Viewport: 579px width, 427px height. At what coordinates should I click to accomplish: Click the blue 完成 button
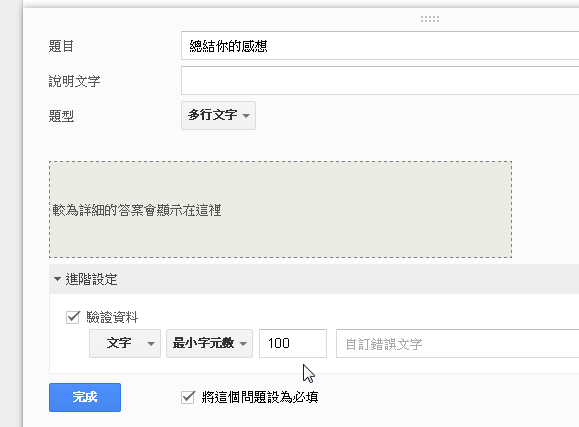click(x=85, y=397)
